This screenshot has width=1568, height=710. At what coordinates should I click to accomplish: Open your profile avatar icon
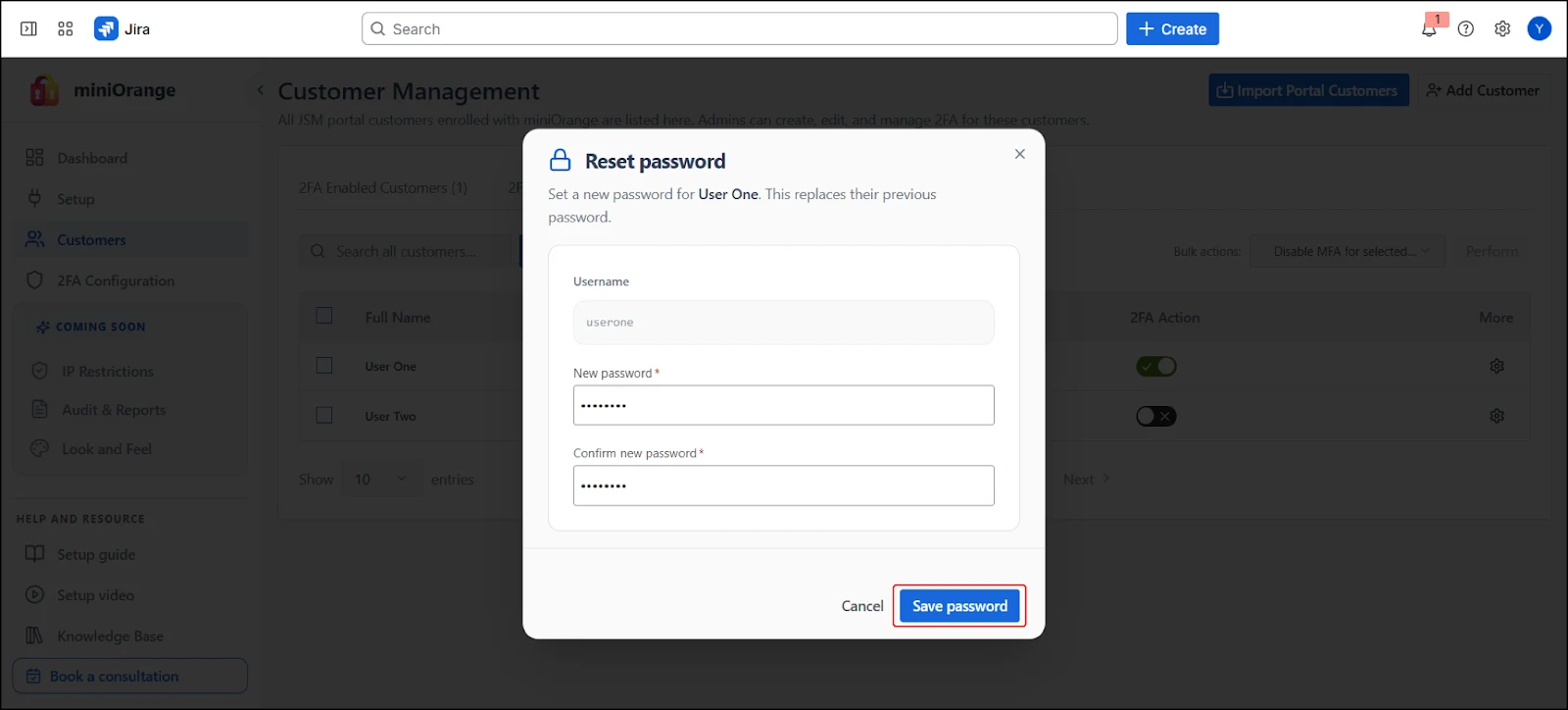[1539, 29]
